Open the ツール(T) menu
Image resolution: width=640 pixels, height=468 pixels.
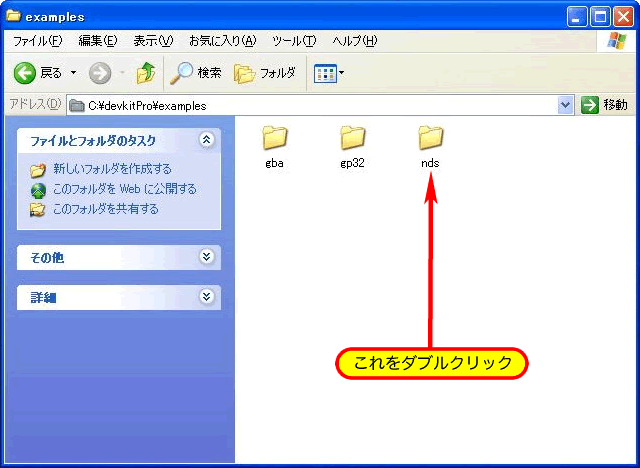coord(294,41)
